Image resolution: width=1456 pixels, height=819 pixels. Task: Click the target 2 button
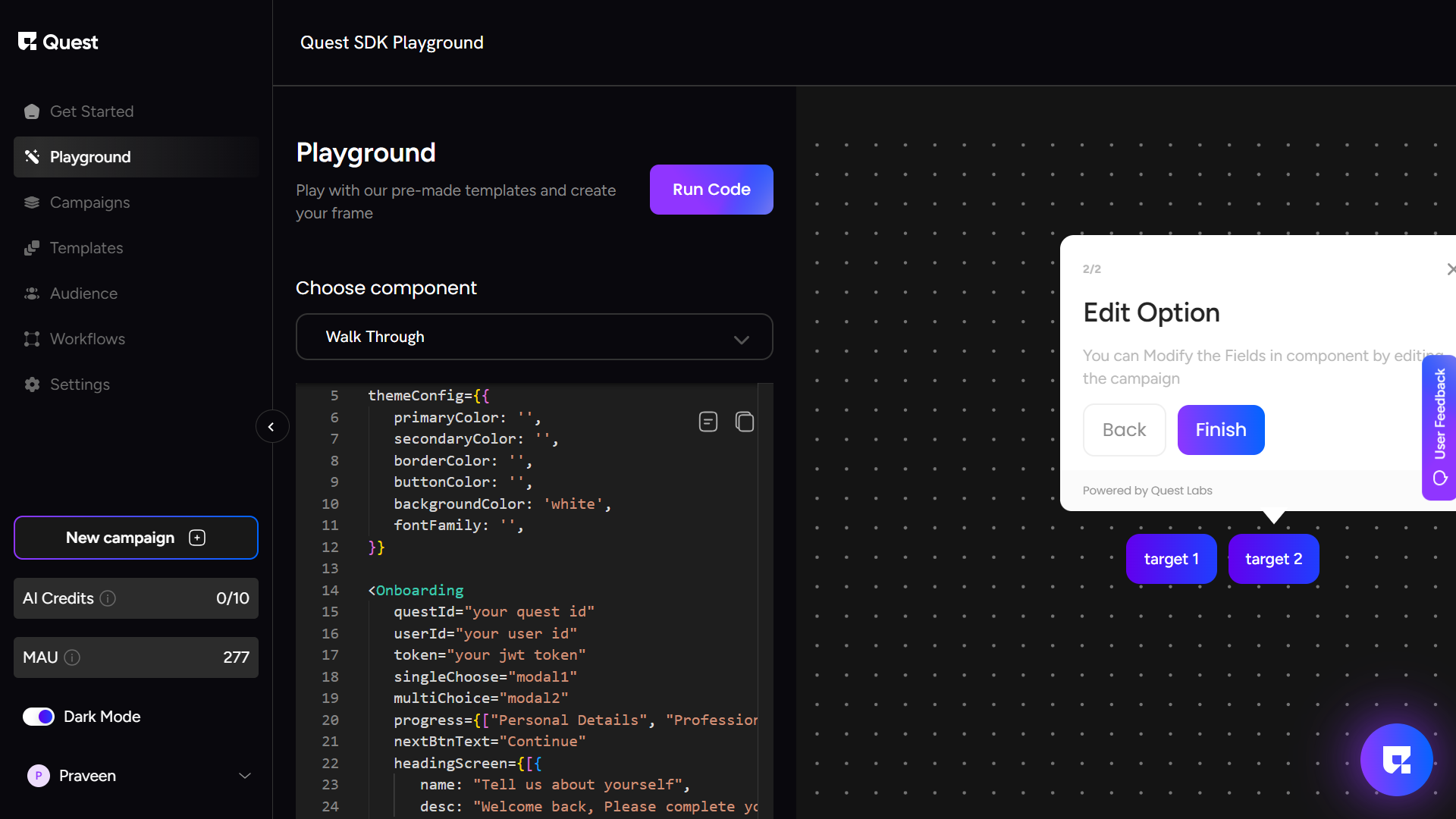1273,559
